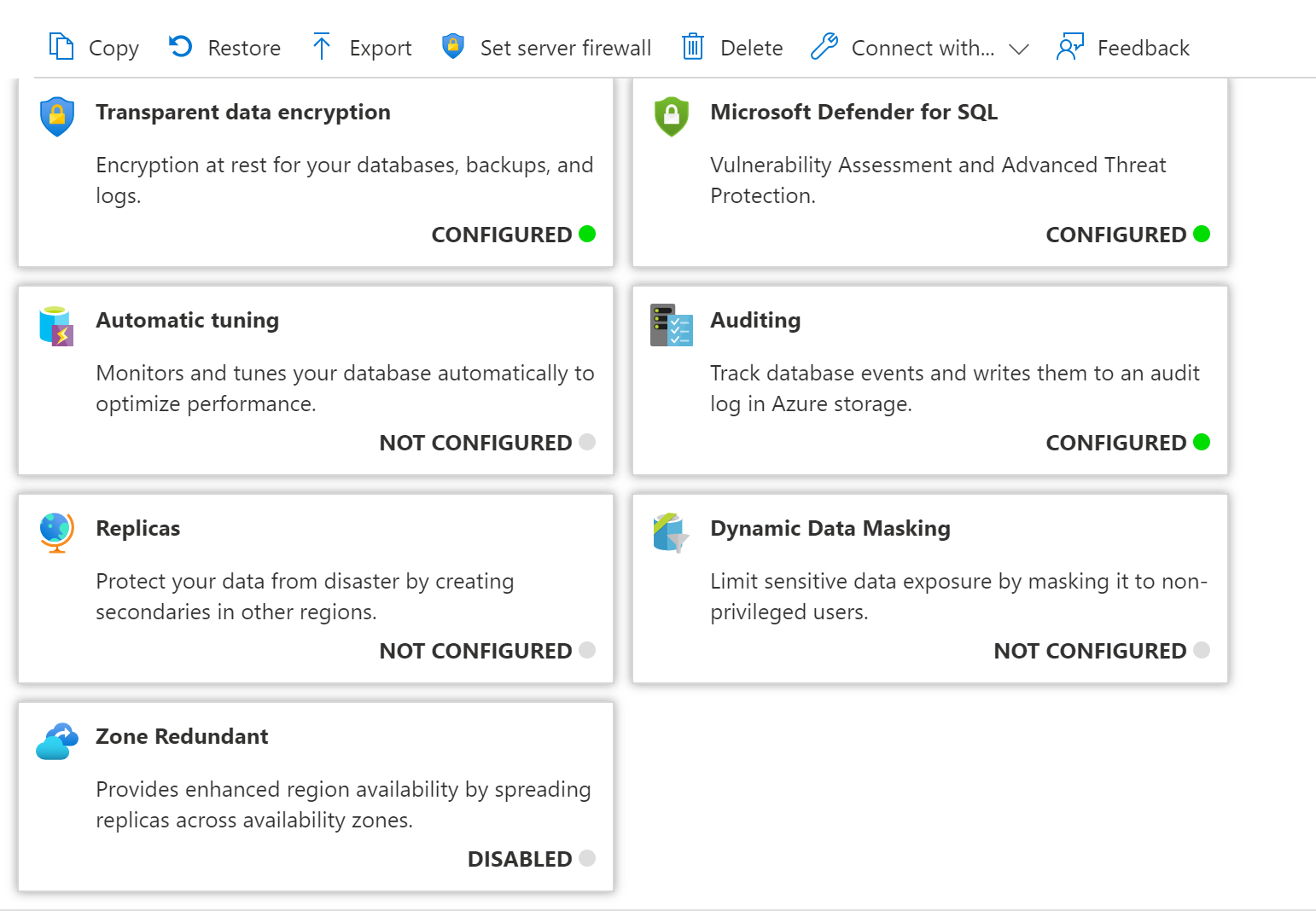Click the Replicas globe icon
The height and width of the screenshot is (911, 1316).
tap(57, 533)
